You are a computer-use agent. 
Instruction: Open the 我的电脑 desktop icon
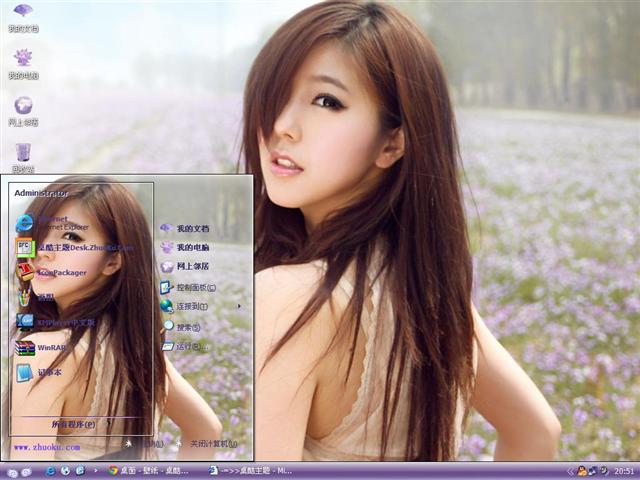23,64
